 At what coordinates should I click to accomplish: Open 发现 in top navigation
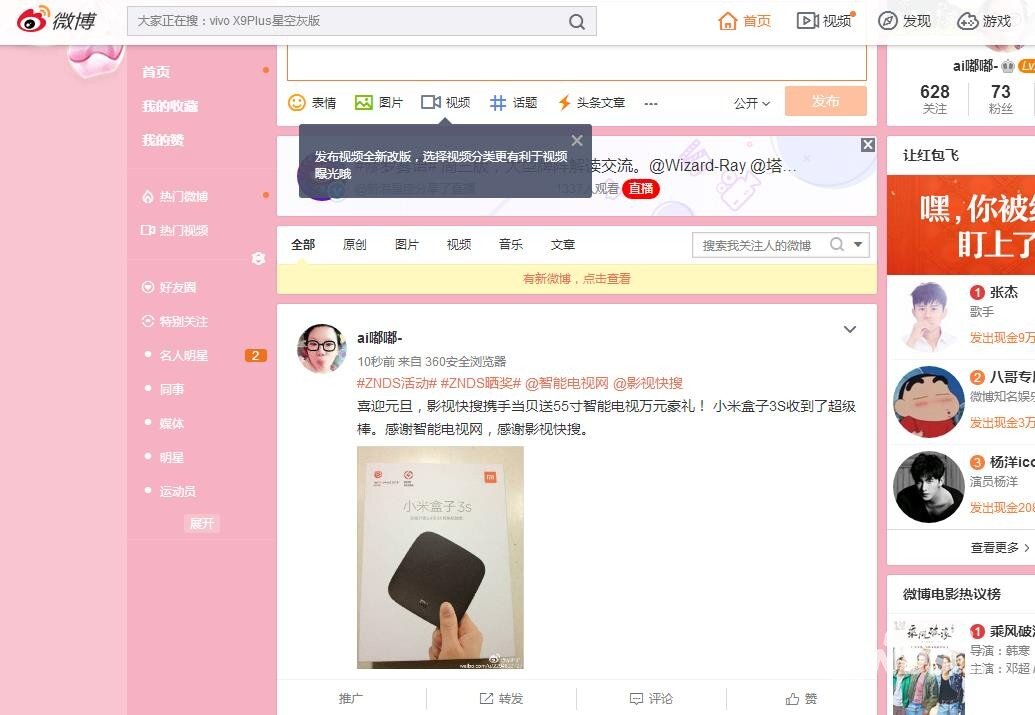click(x=904, y=21)
